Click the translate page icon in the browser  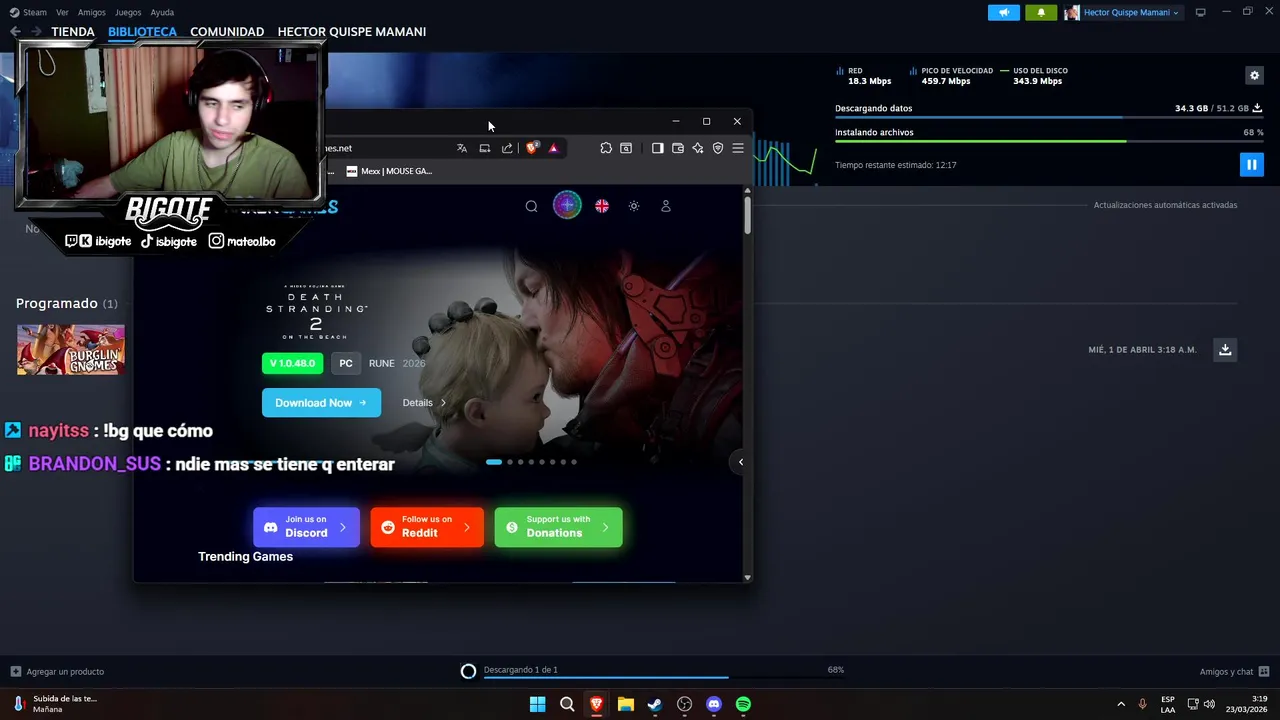point(462,148)
